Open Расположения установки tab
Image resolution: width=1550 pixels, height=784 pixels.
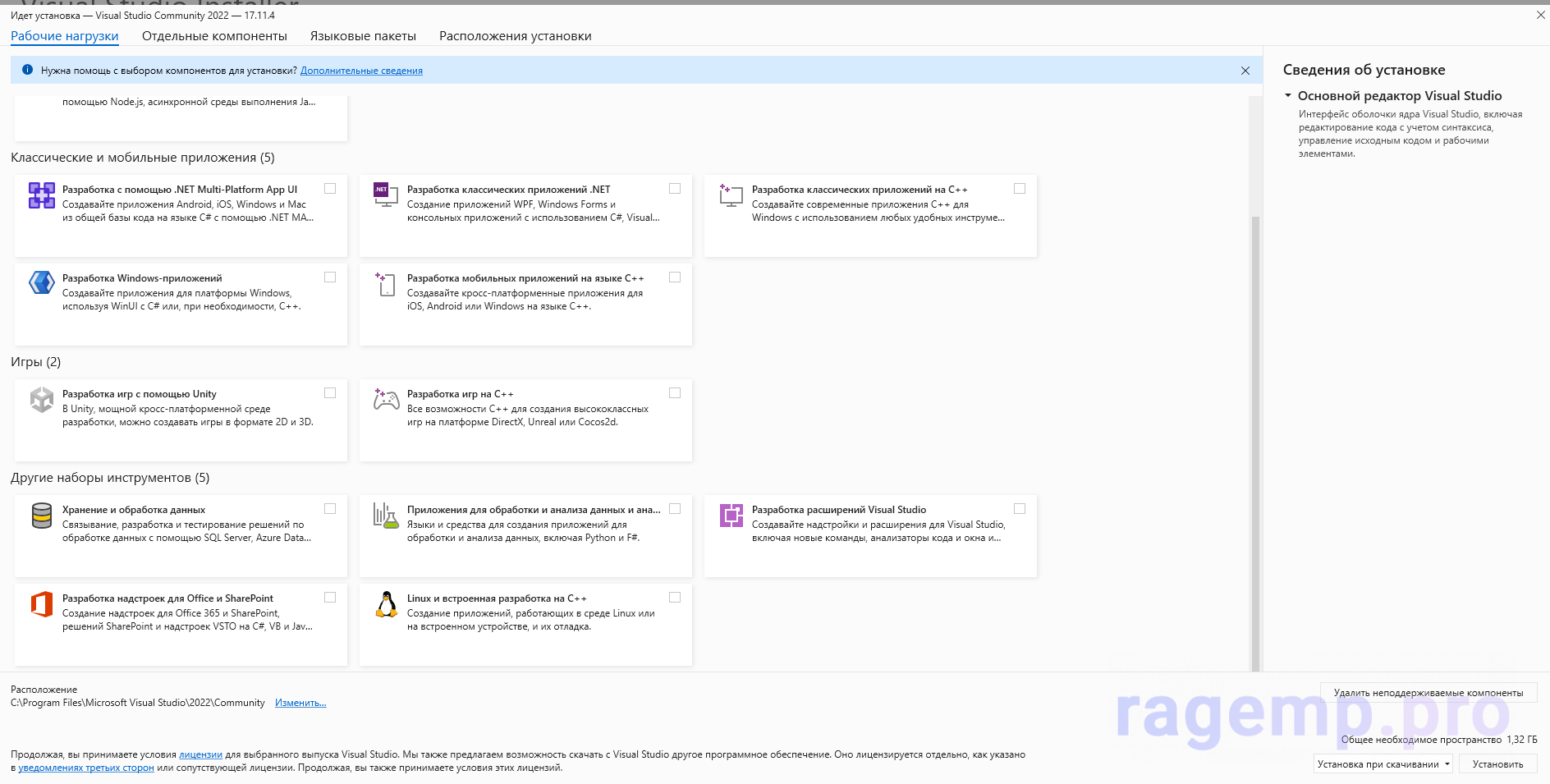(x=516, y=36)
